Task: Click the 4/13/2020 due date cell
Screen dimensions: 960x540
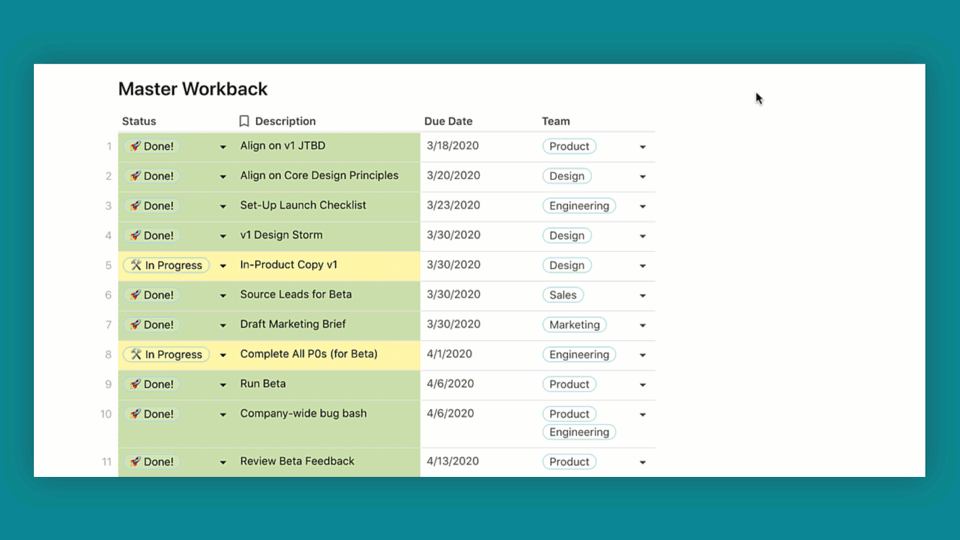Action: click(x=478, y=462)
